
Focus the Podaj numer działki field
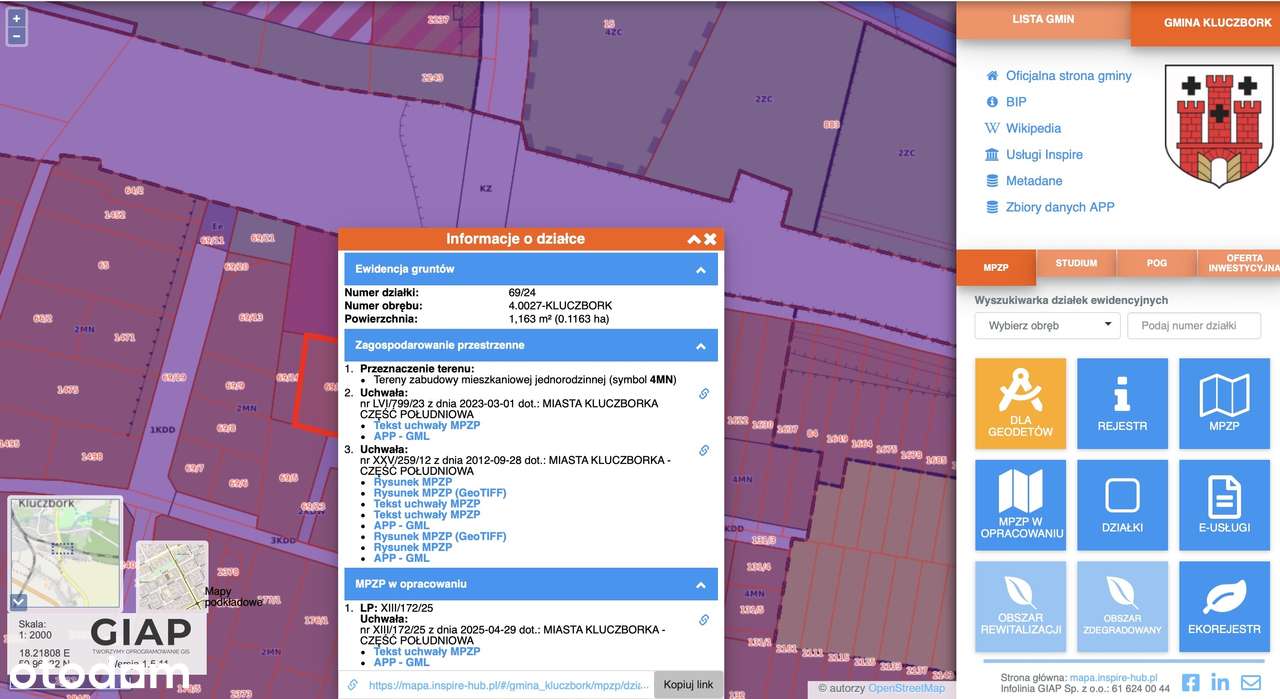click(x=1194, y=325)
